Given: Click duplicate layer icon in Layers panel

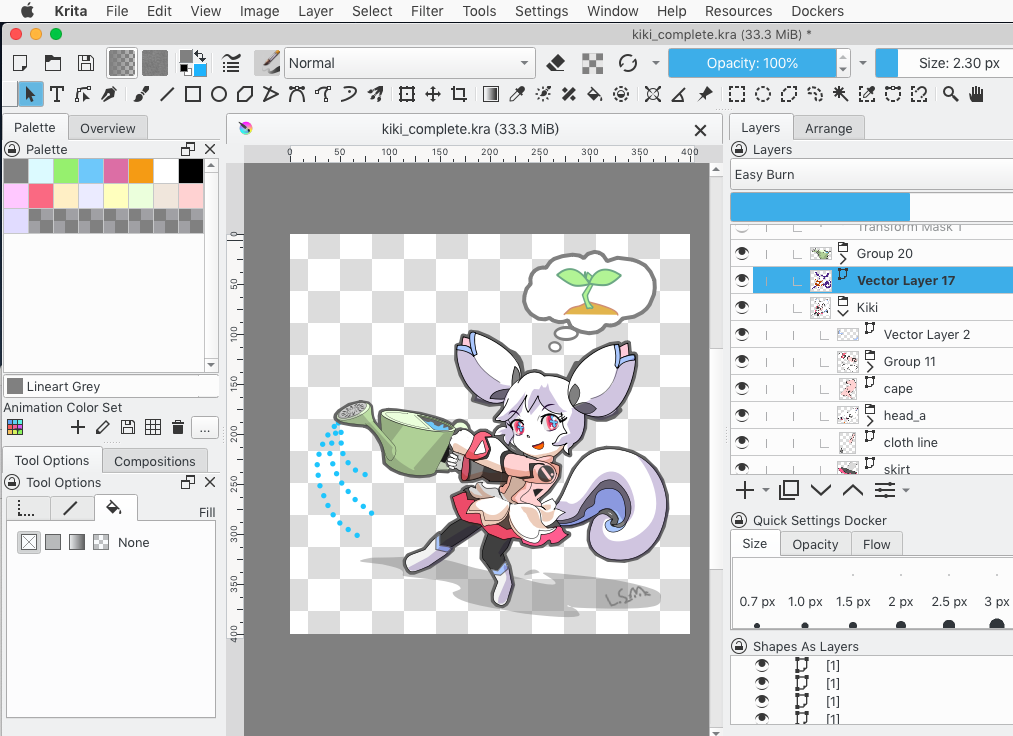Looking at the screenshot, I should pos(788,490).
